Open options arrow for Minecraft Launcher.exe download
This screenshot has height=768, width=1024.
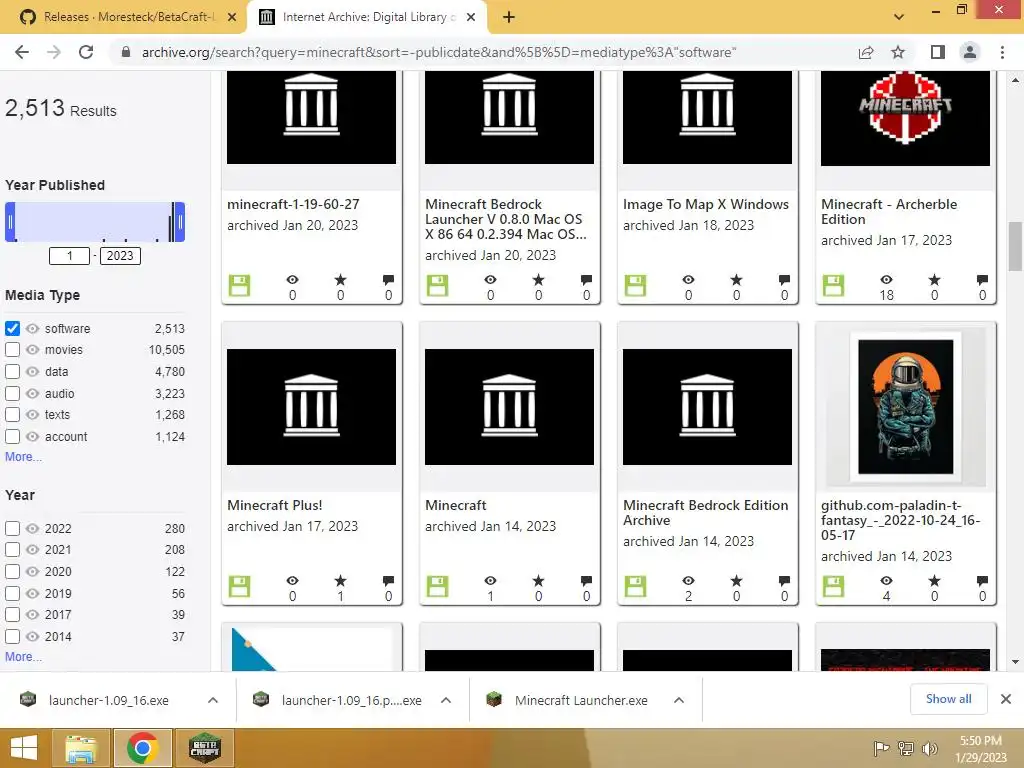point(679,700)
